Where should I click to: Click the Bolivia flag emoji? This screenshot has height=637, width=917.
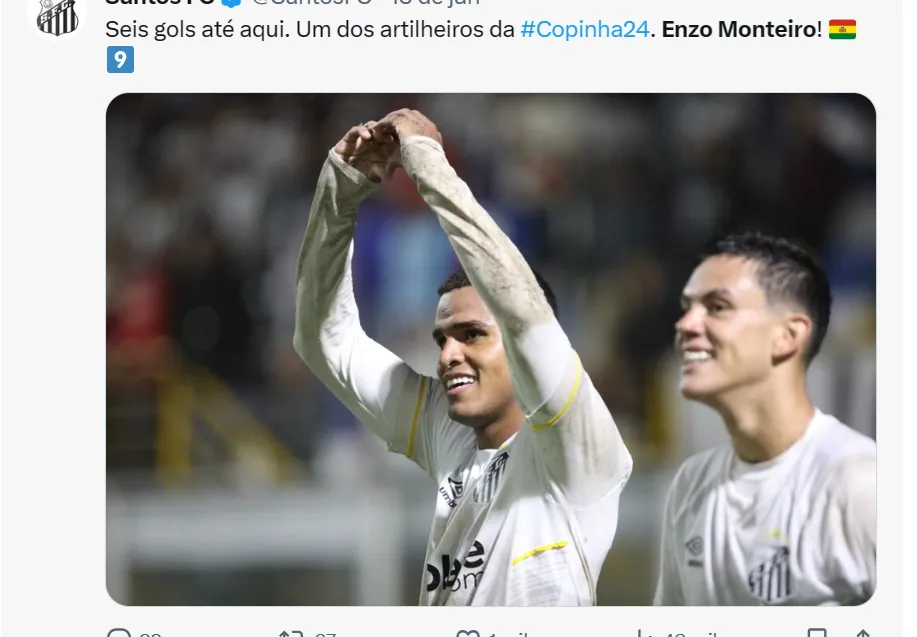[x=842, y=29]
